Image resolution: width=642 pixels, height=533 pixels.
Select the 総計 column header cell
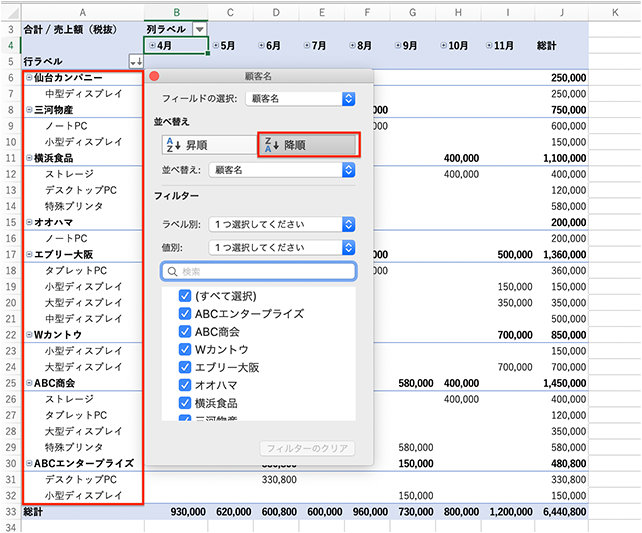(562, 45)
